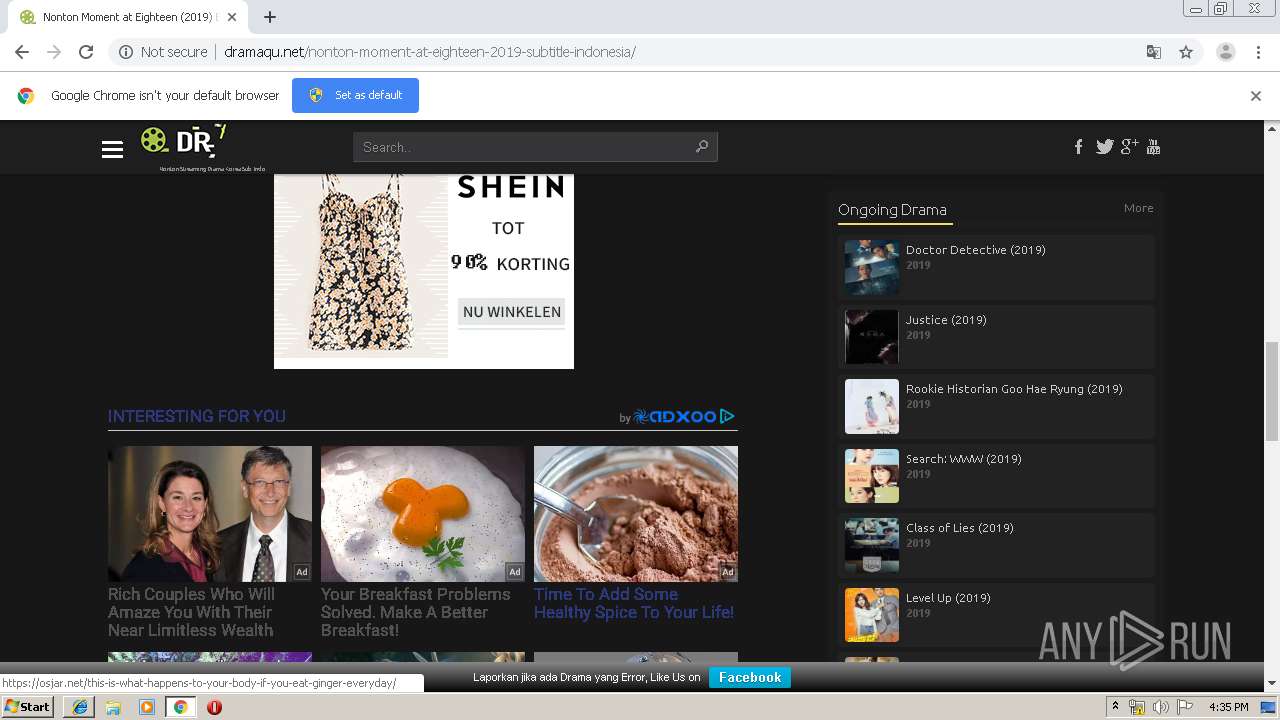Open the Chrome profile avatar
This screenshot has width=1280, height=720.
tap(1226, 52)
